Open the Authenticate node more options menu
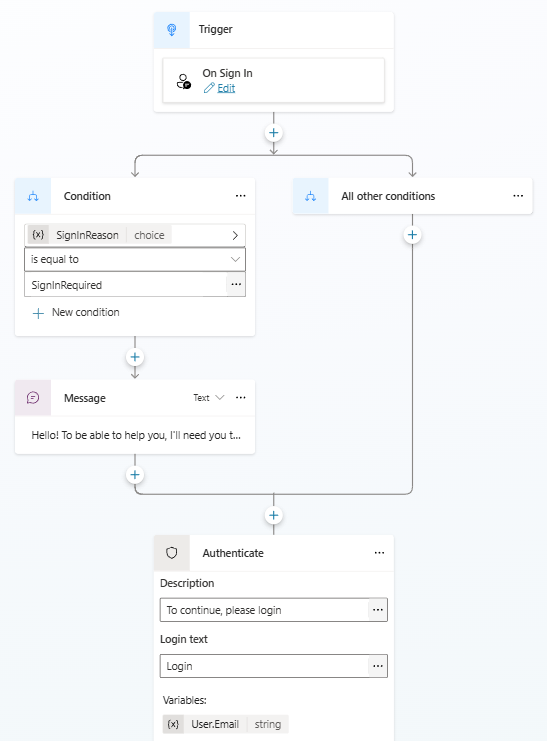The image size is (547, 741). (x=379, y=553)
